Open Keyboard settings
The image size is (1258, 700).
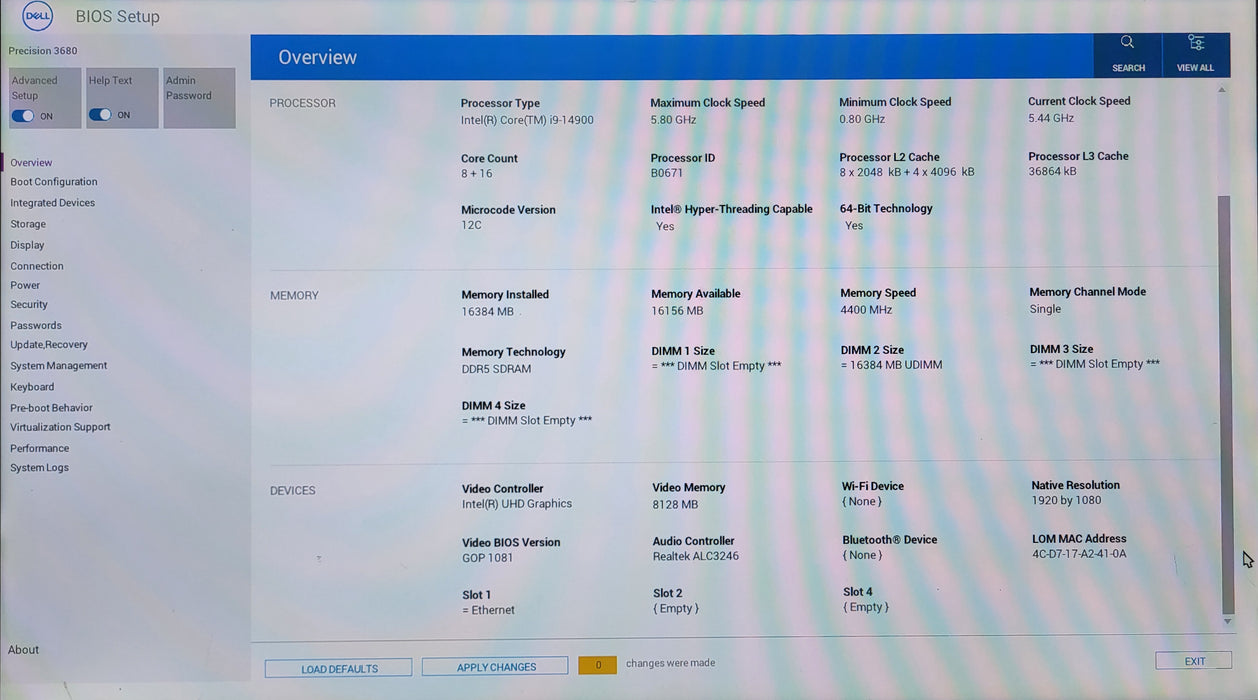point(32,387)
